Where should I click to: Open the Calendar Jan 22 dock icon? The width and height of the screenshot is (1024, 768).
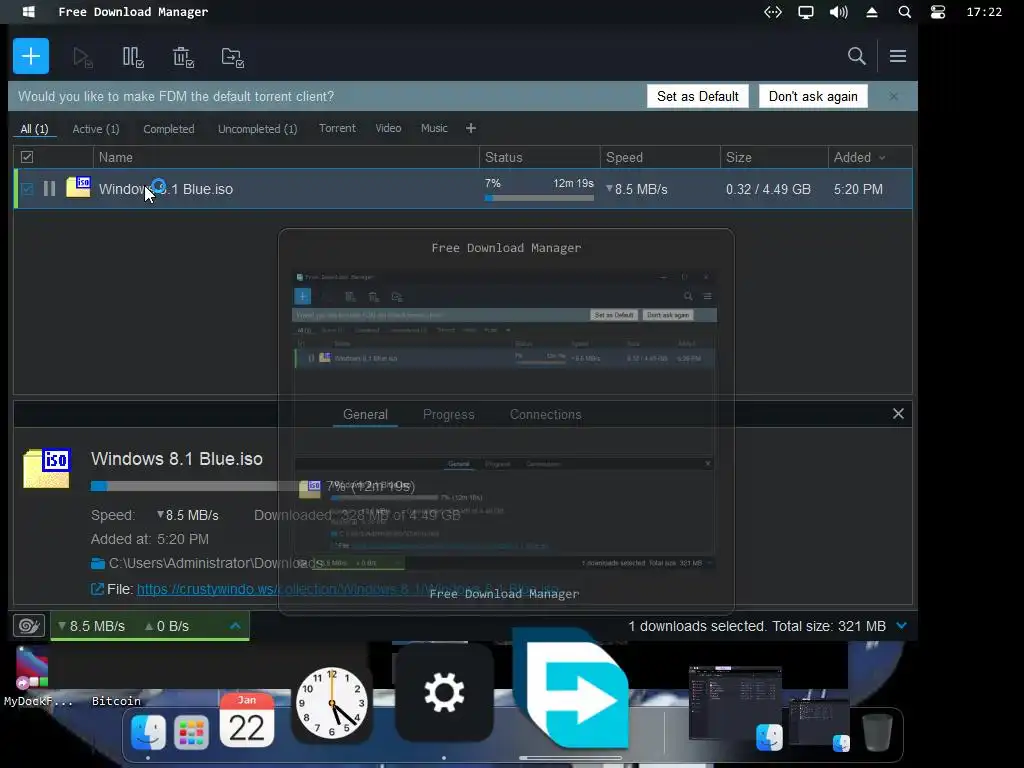coord(247,721)
